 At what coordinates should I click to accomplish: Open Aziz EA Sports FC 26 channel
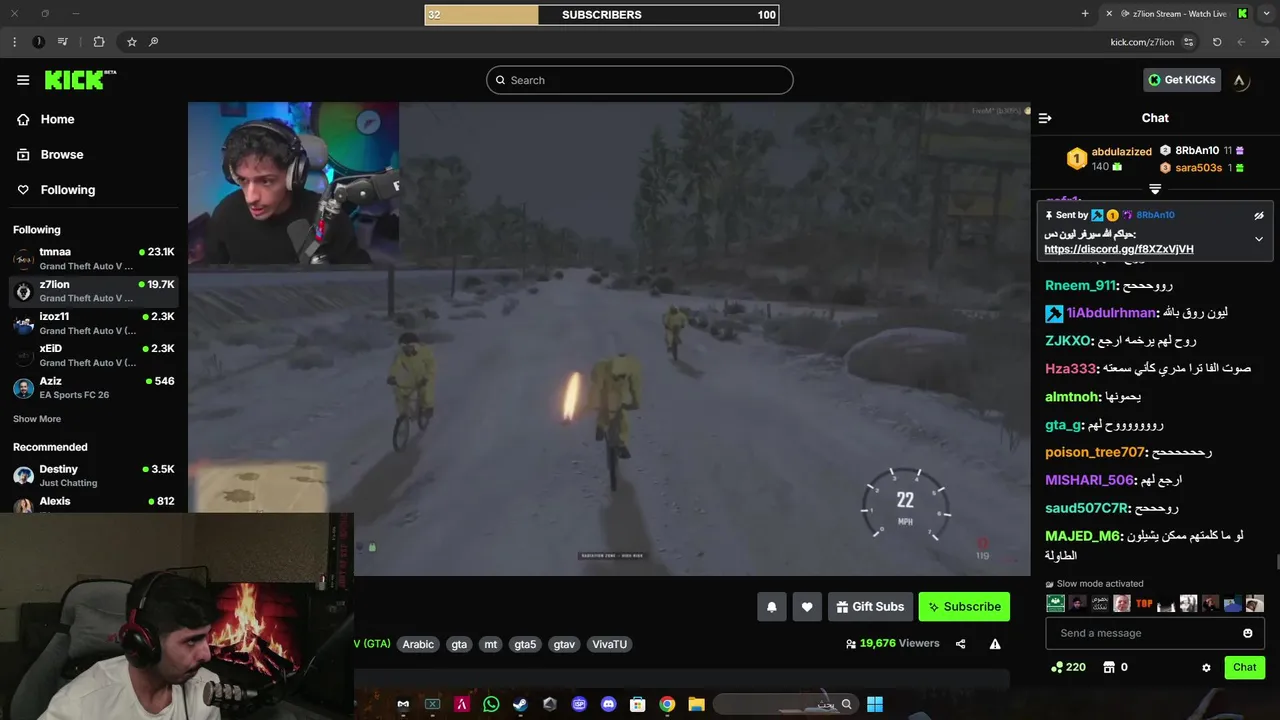pos(94,387)
